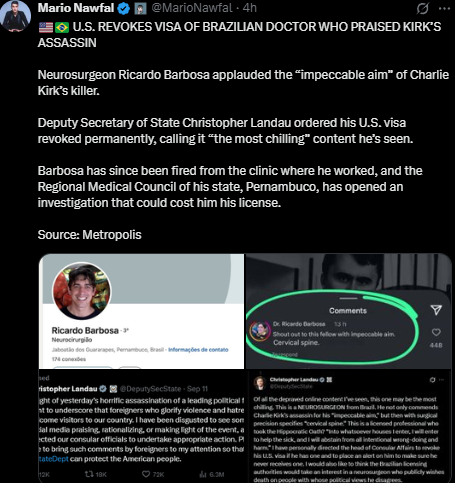Click the Mario Nawfal display name
Viewport: 455px width, 483px height.
point(76,8)
